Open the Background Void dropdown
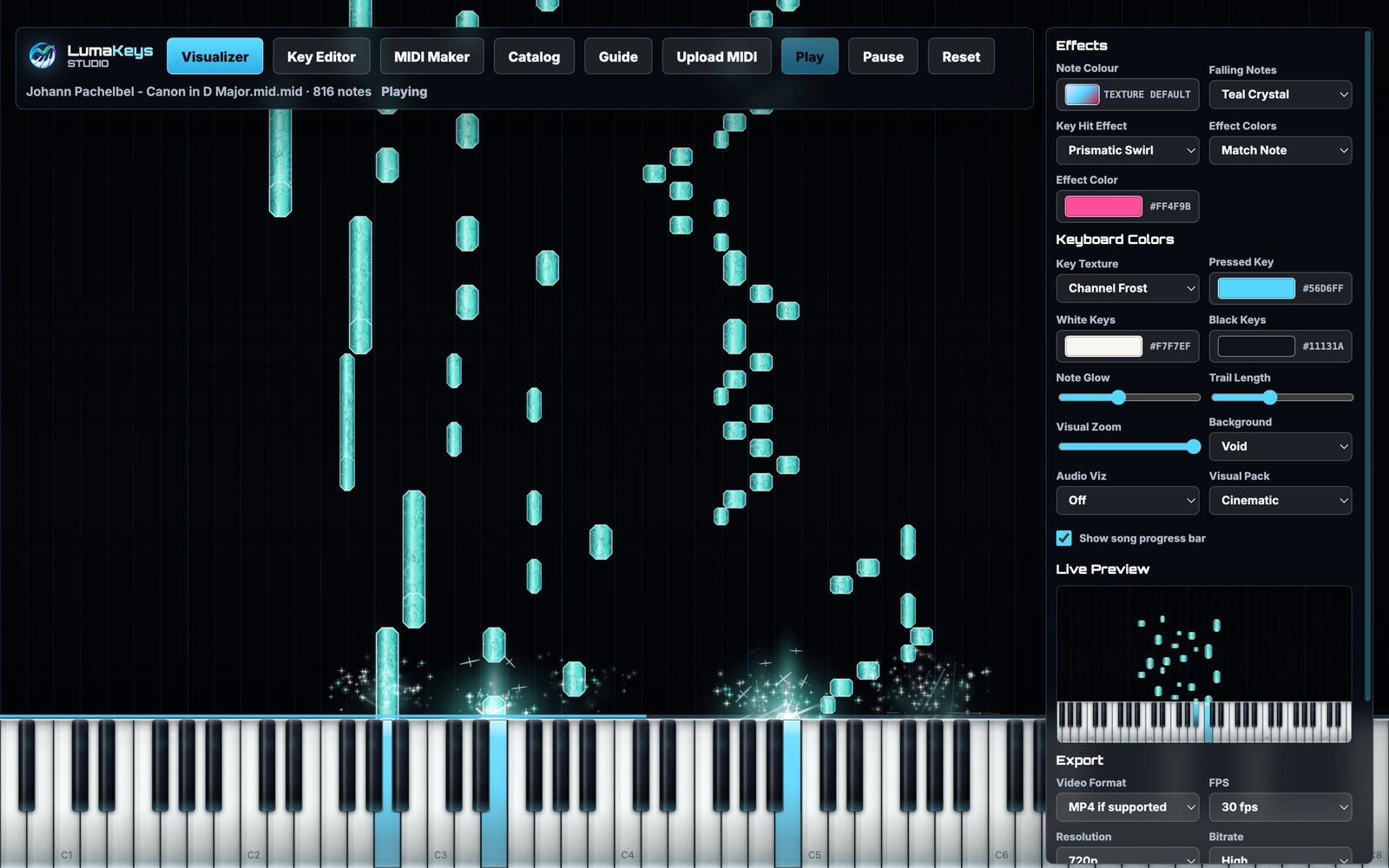Image resolution: width=1389 pixels, height=868 pixels. [x=1280, y=446]
